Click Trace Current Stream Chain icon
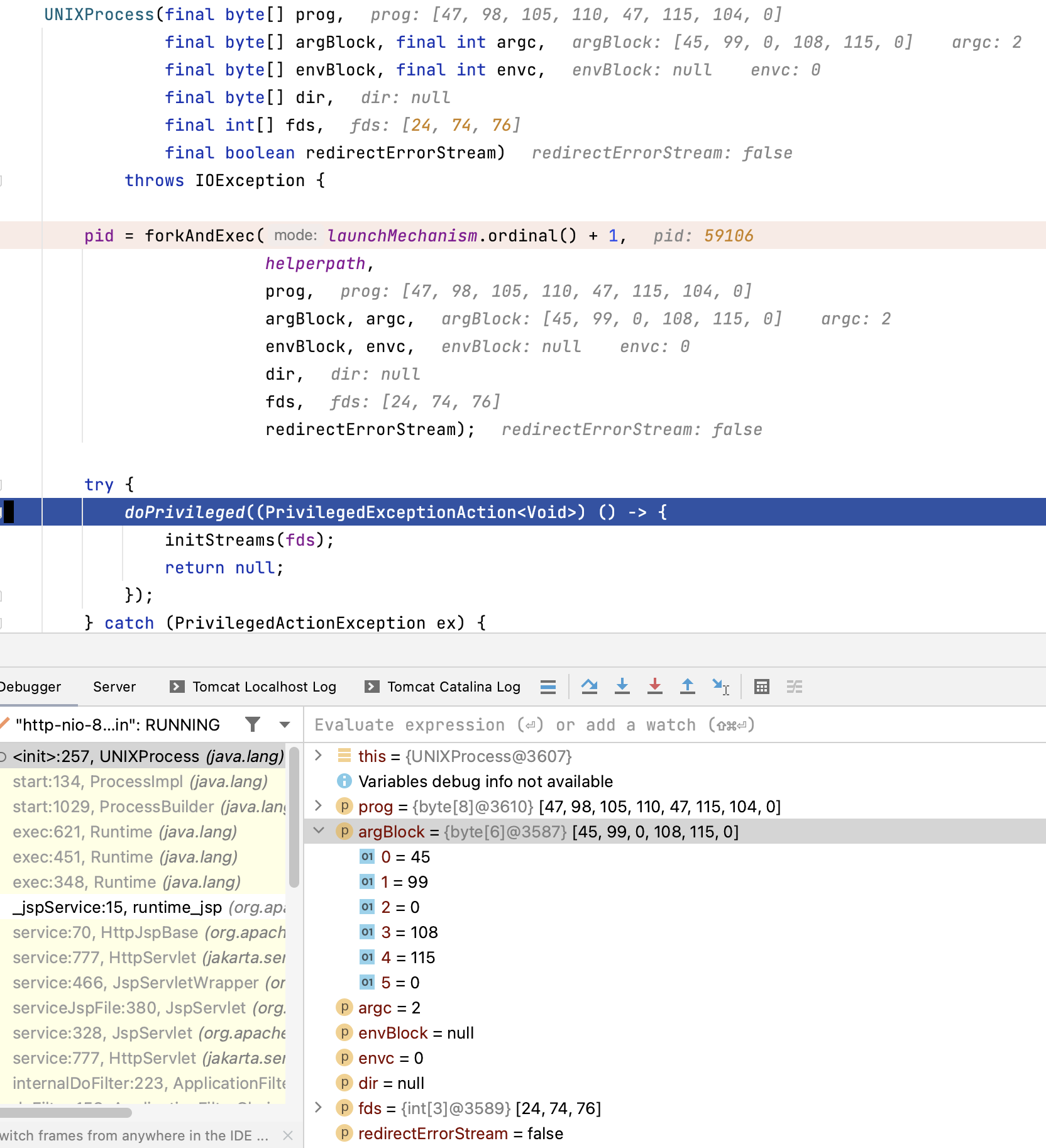 click(x=795, y=687)
